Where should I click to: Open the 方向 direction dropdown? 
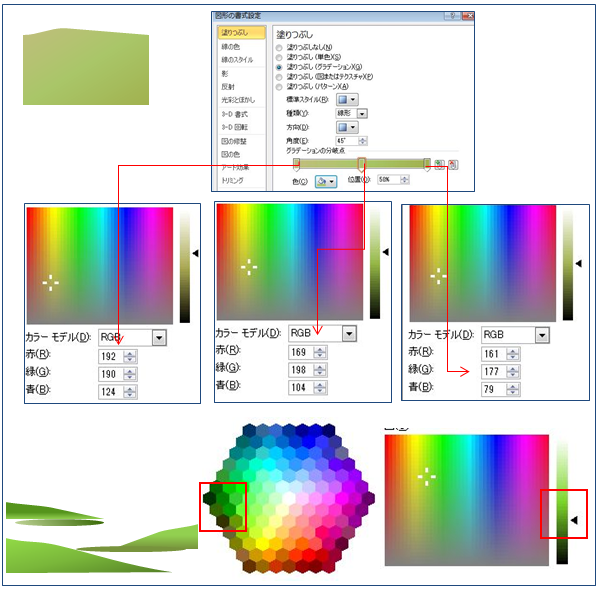click(349, 128)
